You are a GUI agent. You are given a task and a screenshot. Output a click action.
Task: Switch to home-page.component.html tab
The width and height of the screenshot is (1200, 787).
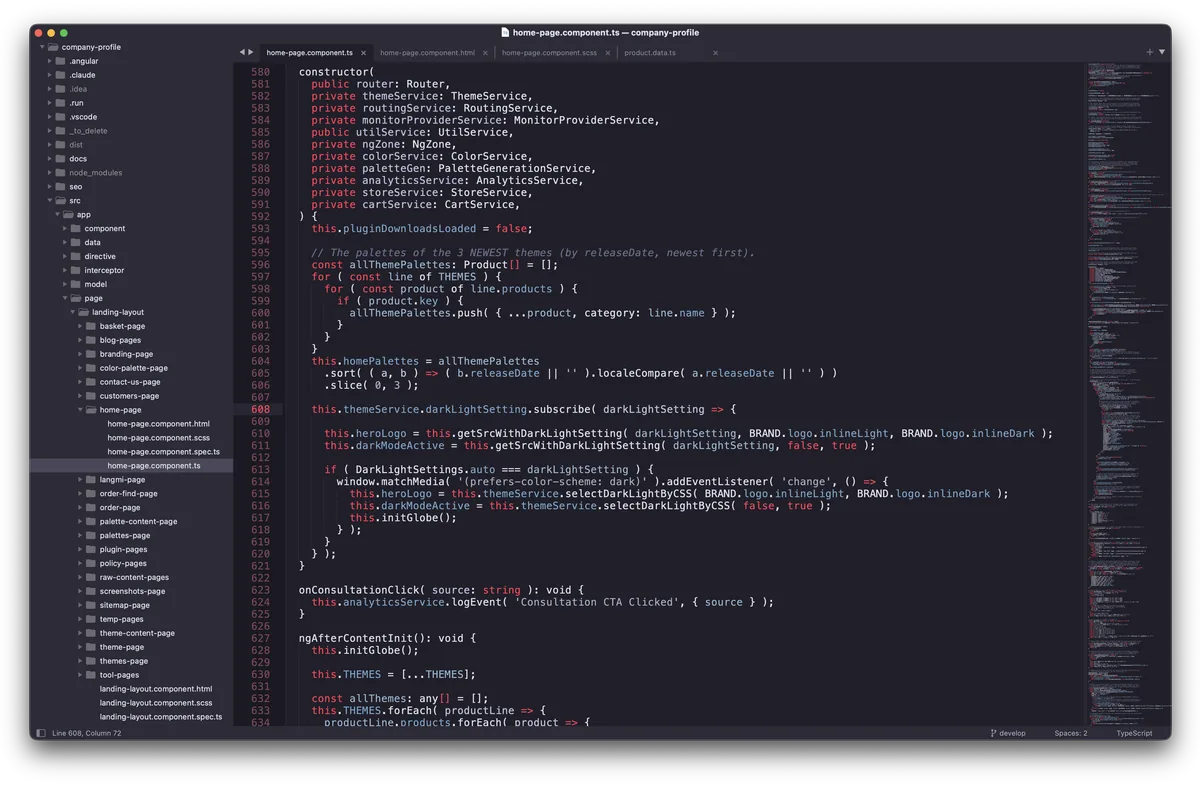click(x=428, y=53)
